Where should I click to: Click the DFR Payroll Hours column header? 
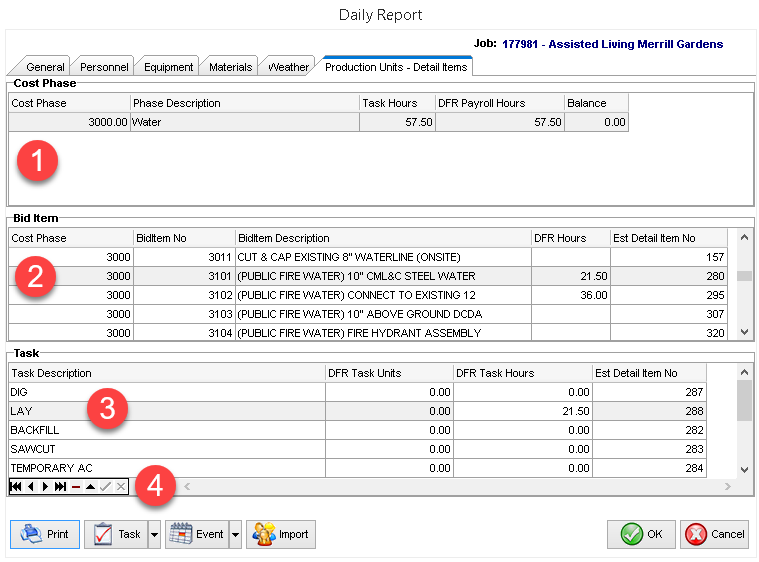pos(500,103)
